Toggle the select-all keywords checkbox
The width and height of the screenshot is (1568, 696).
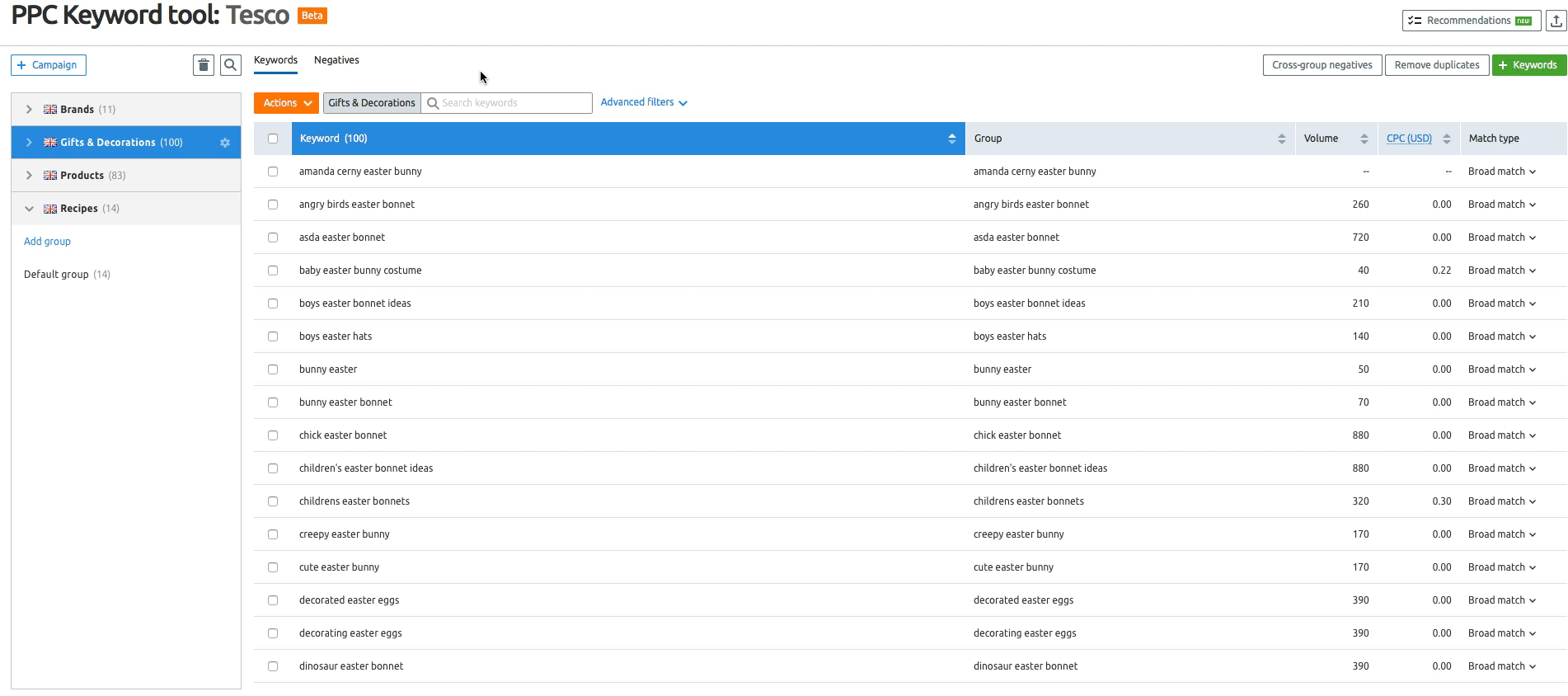(273, 139)
